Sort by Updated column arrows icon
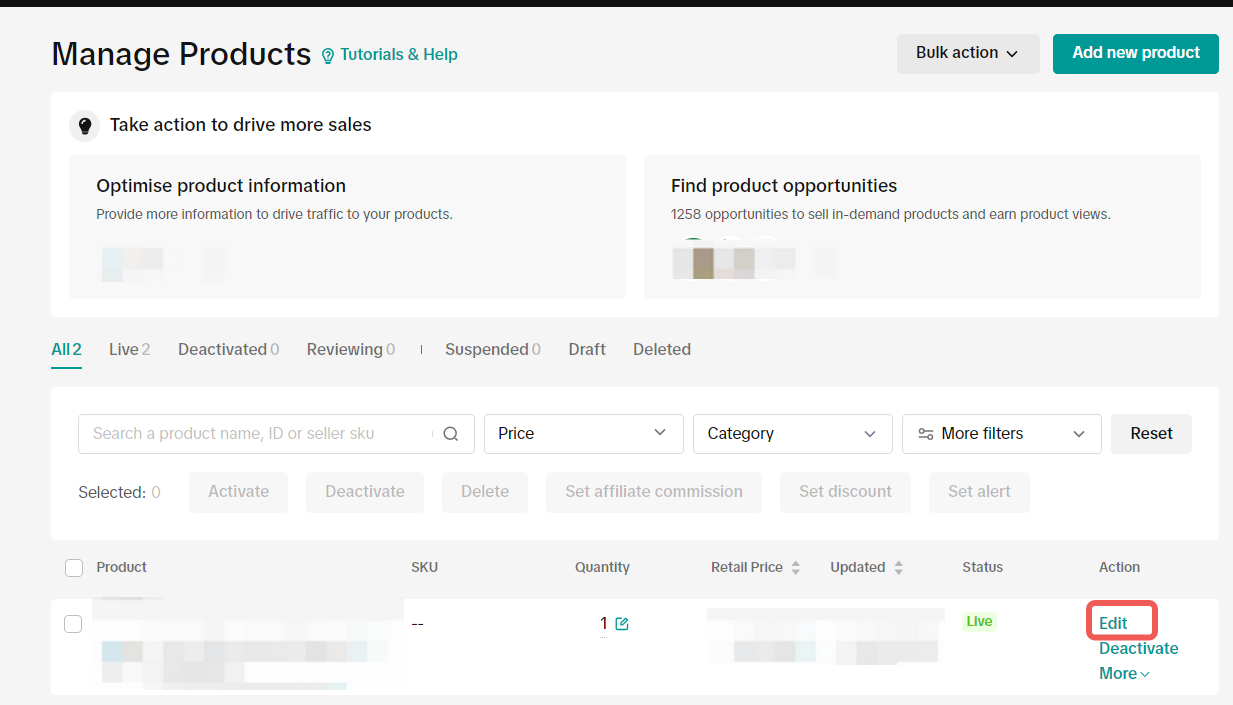1233x705 pixels. [x=899, y=568]
